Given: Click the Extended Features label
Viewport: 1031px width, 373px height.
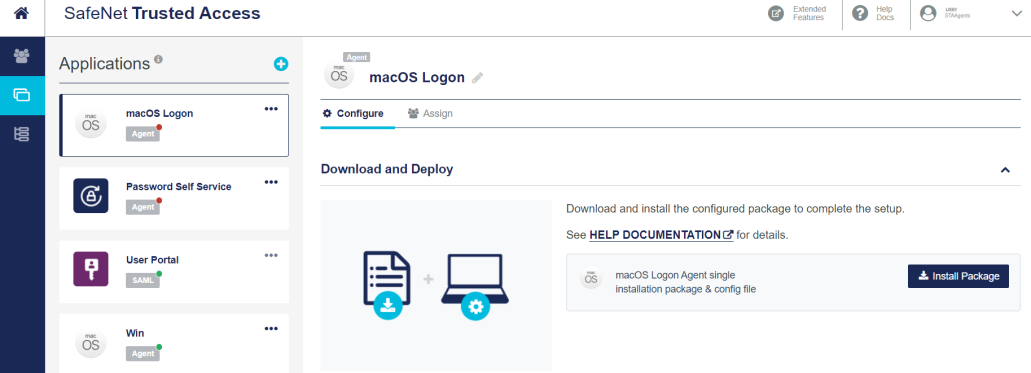Looking at the screenshot, I should pyautogui.click(x=809, y=13).
